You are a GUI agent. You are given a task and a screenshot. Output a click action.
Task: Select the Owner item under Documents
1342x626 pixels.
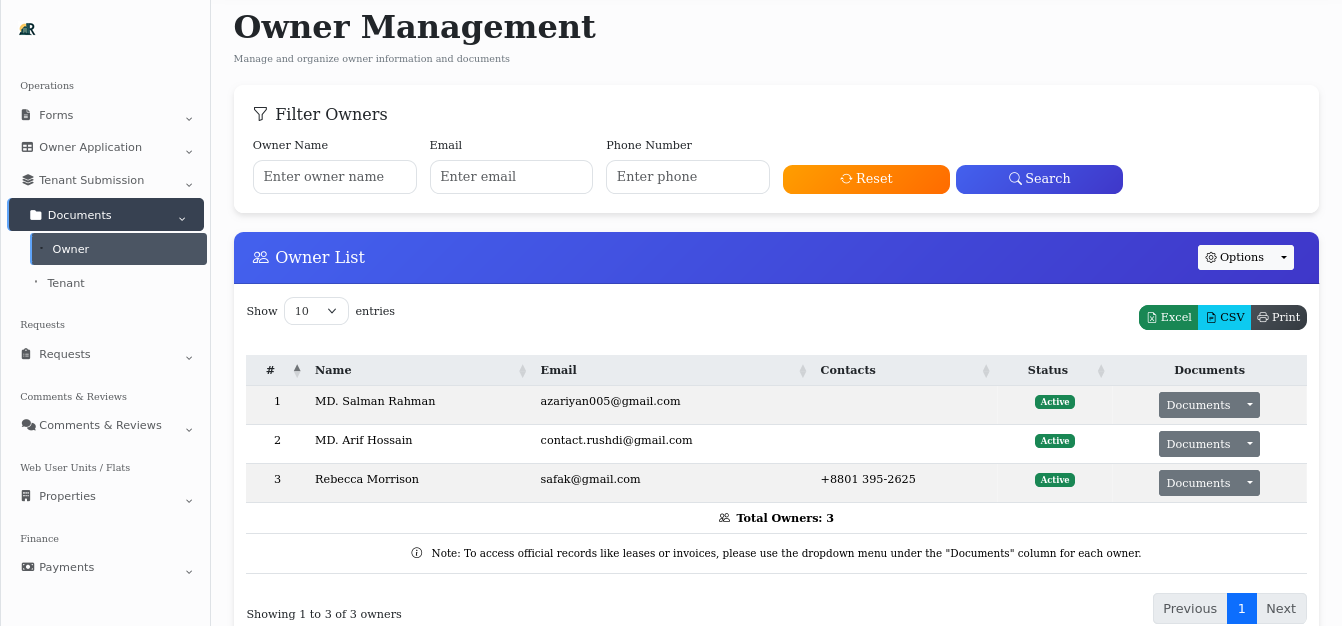(x=71, y=248)
